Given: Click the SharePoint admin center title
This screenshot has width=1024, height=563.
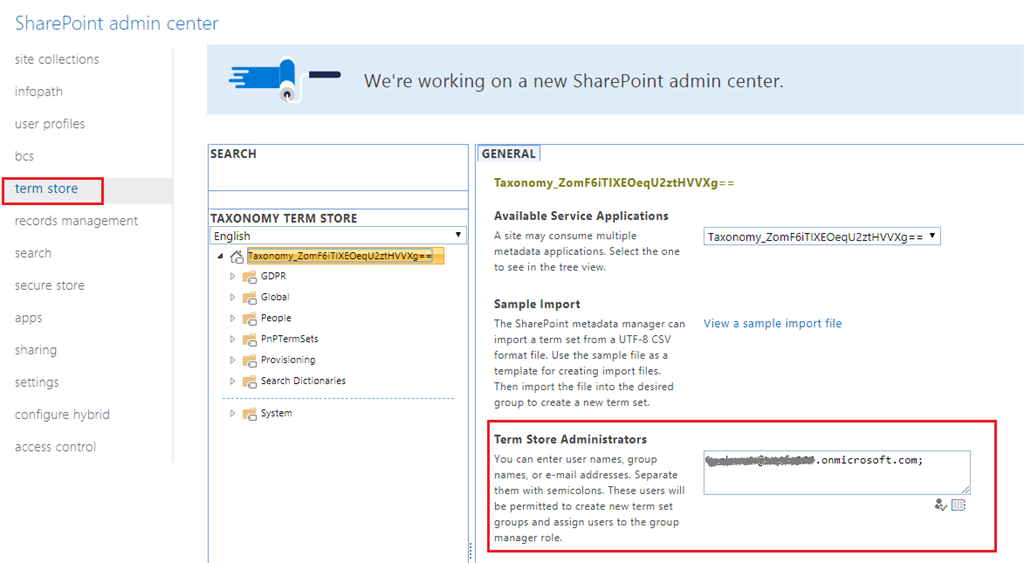Looking at the screenshot, I should [x=117, y=23].
